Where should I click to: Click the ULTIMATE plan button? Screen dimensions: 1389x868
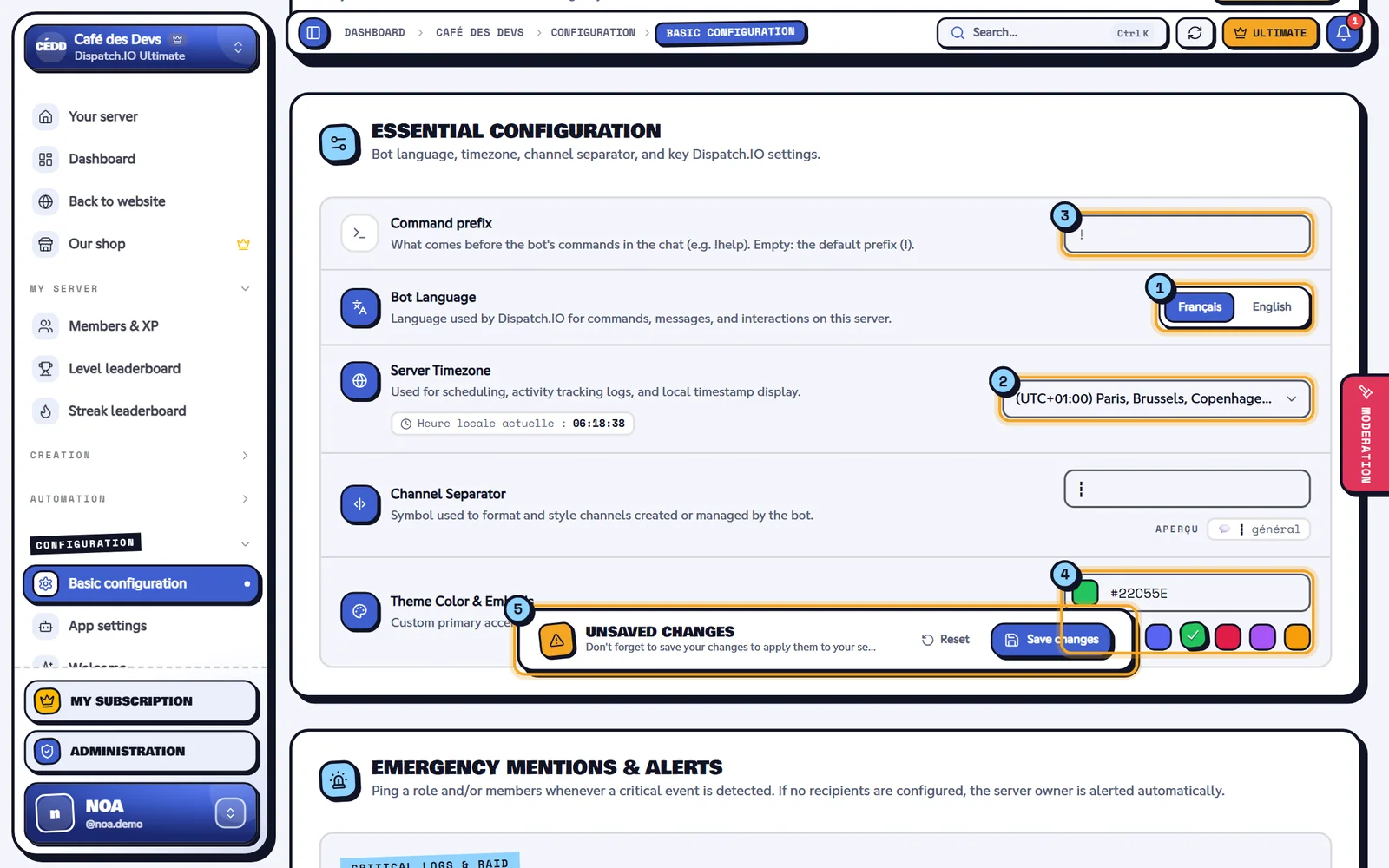(x=1270, y=33)
